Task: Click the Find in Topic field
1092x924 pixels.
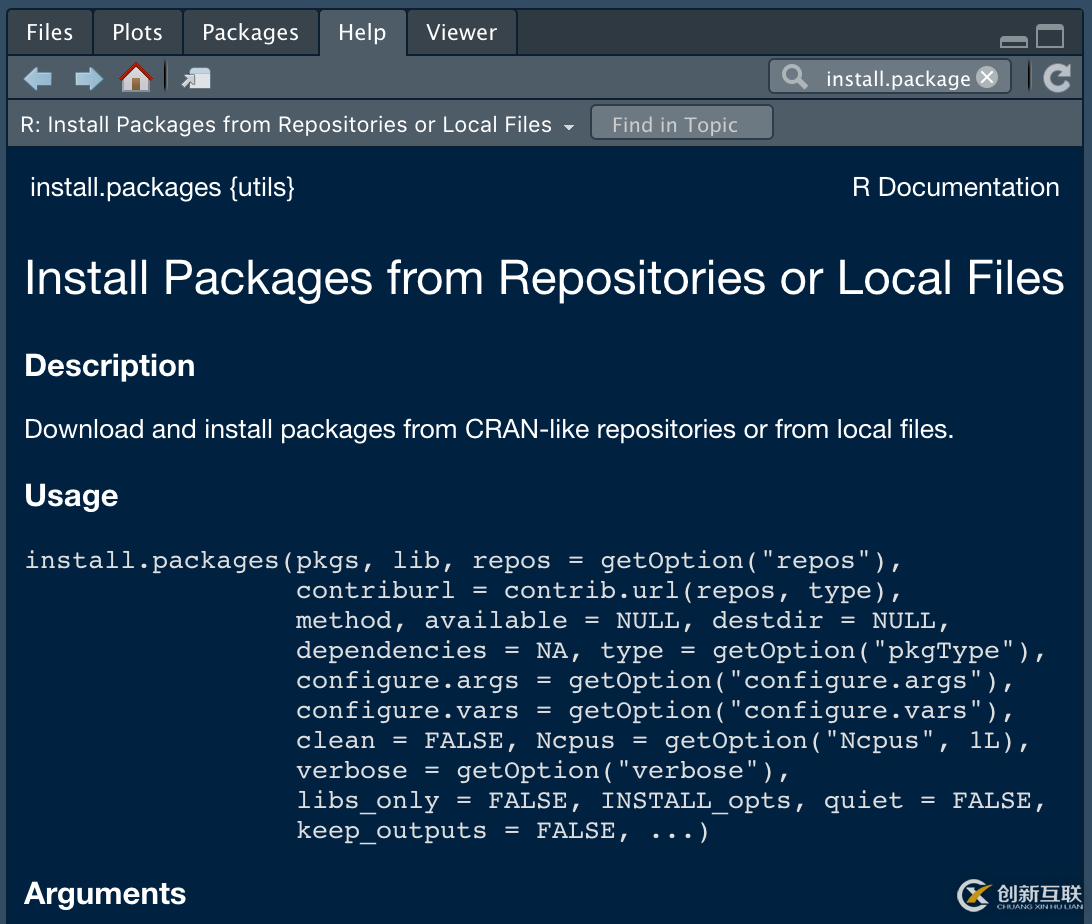Action: (681, 124)
